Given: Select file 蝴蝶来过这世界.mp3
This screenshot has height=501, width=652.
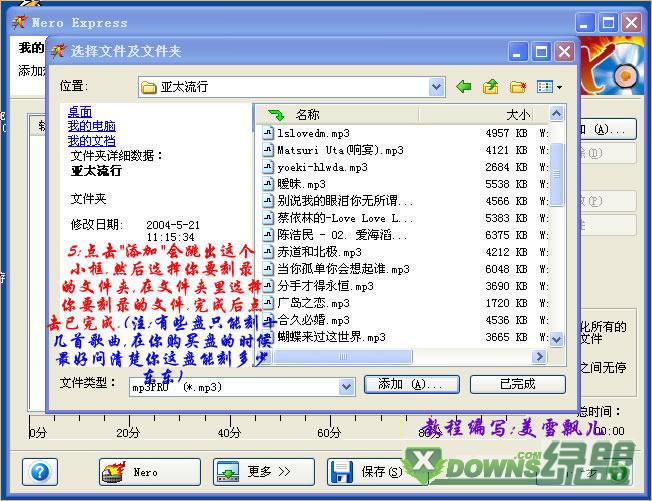Looking at the screenshot, I should [x=331, y=337].
